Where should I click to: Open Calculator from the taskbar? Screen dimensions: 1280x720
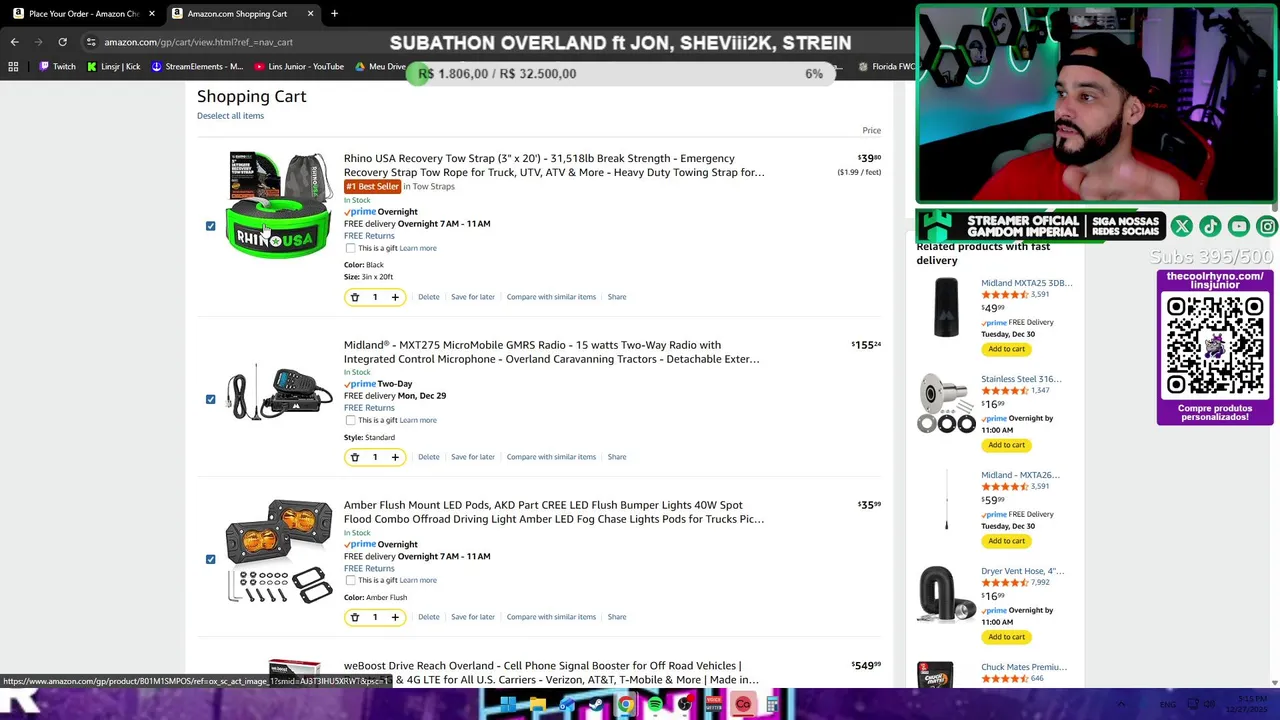coord(773,705)
